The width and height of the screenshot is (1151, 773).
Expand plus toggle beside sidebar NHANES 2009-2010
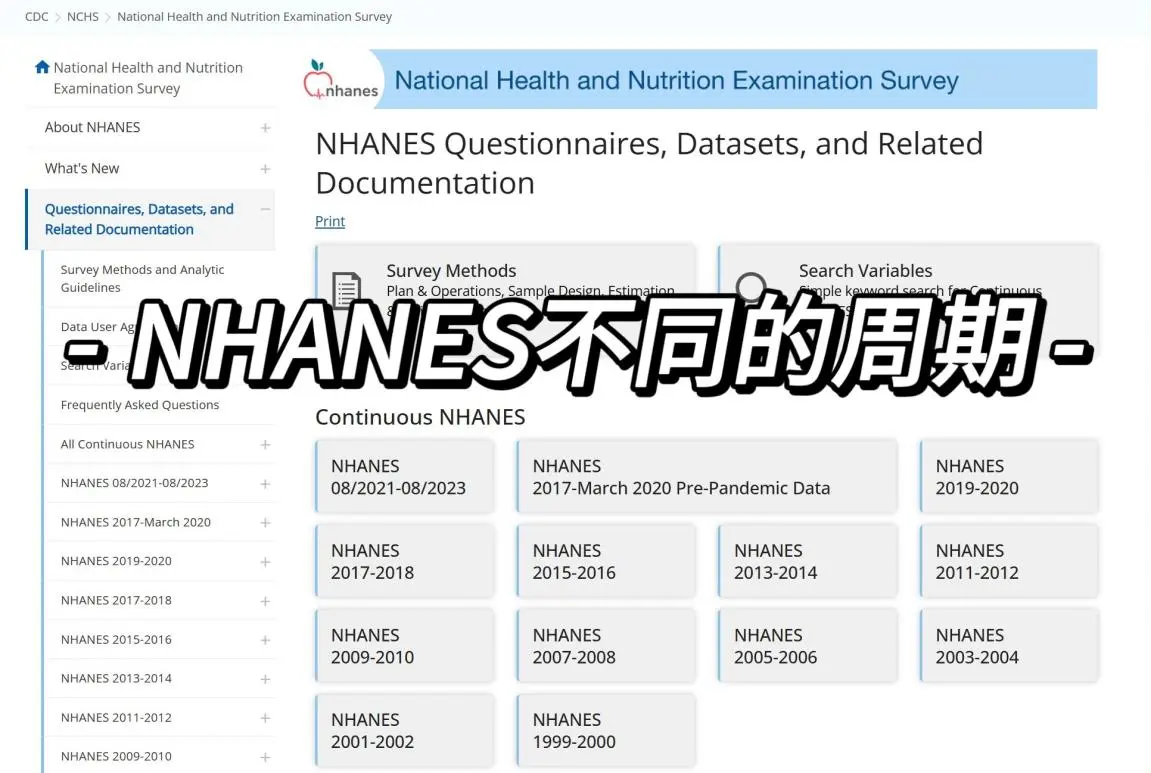(265, 757)
